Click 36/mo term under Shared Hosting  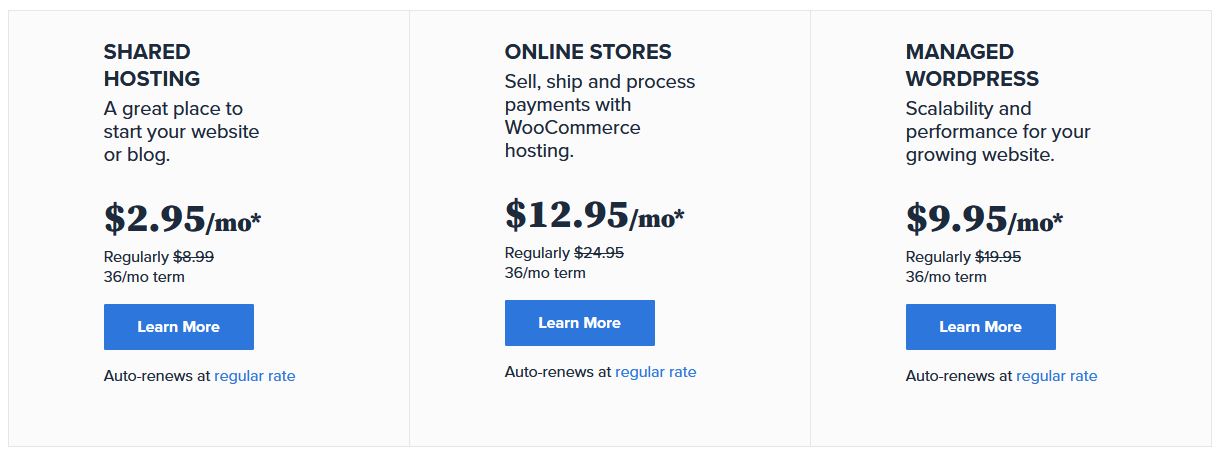click(x=144, y=277)
